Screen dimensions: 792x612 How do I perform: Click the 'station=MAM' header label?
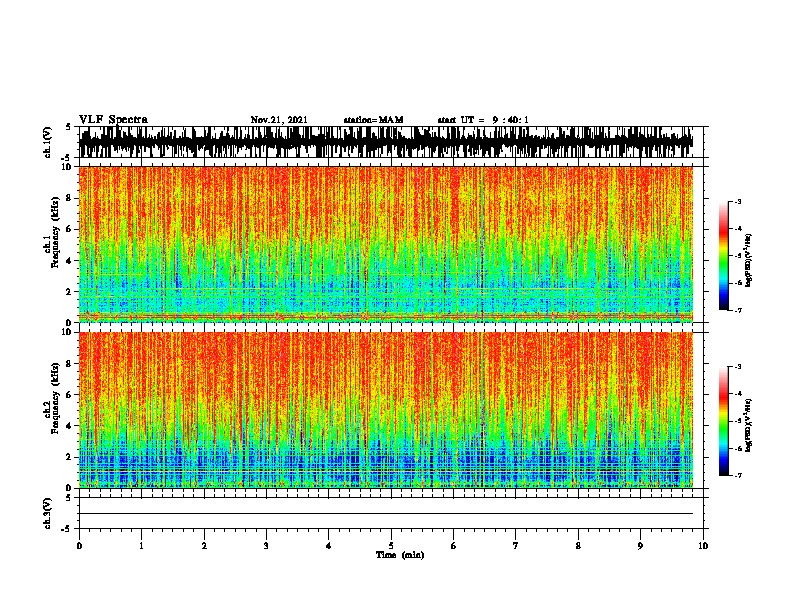pyautogui.click(x=373, y=120)
